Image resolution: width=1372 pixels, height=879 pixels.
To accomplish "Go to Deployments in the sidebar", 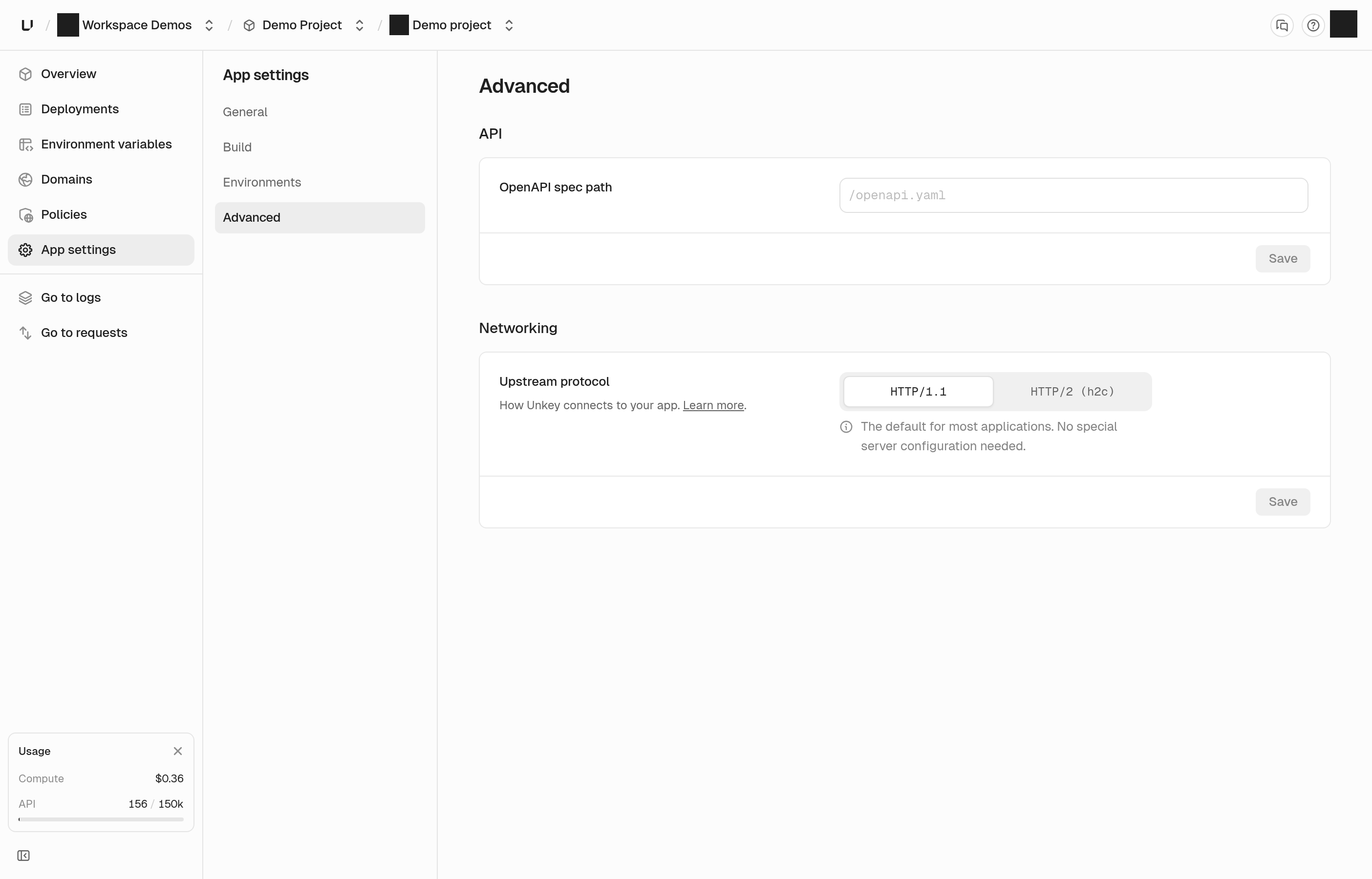I will 79,109.
